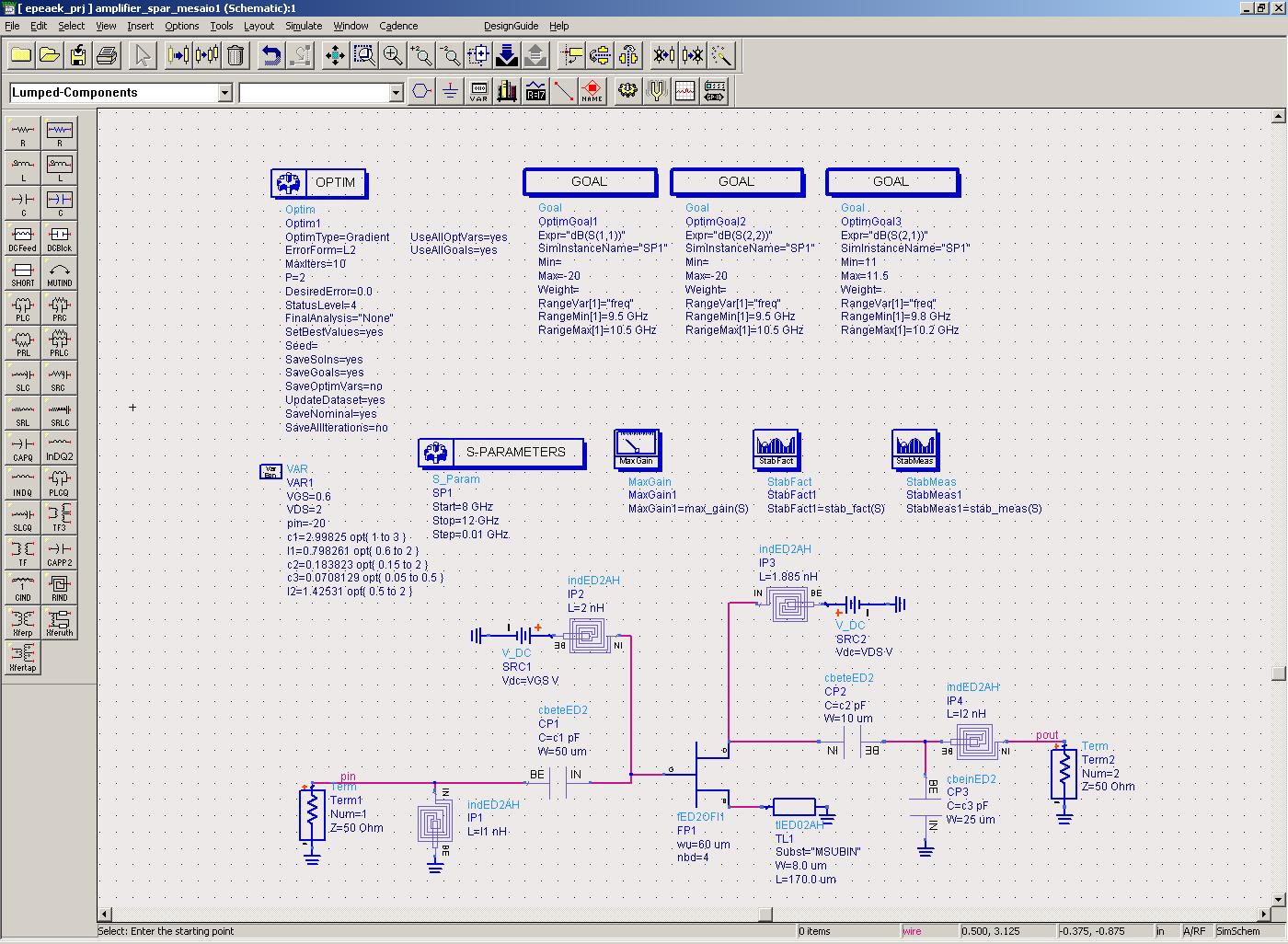The height and width of the screenshot is (944, 1288).
Task: Select the arrow pointer tool
Action: 143,55
